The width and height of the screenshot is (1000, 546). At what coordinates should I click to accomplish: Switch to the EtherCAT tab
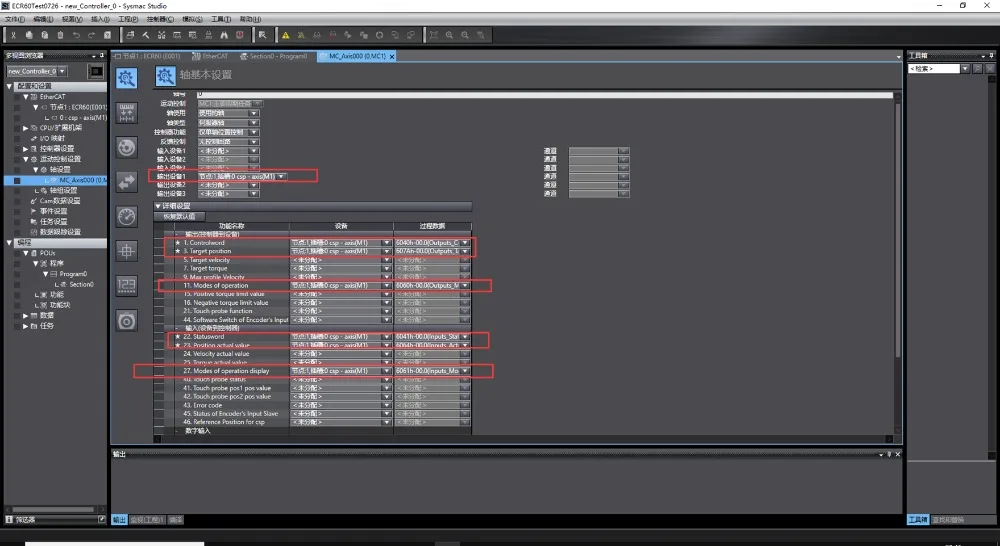point(210,56)
